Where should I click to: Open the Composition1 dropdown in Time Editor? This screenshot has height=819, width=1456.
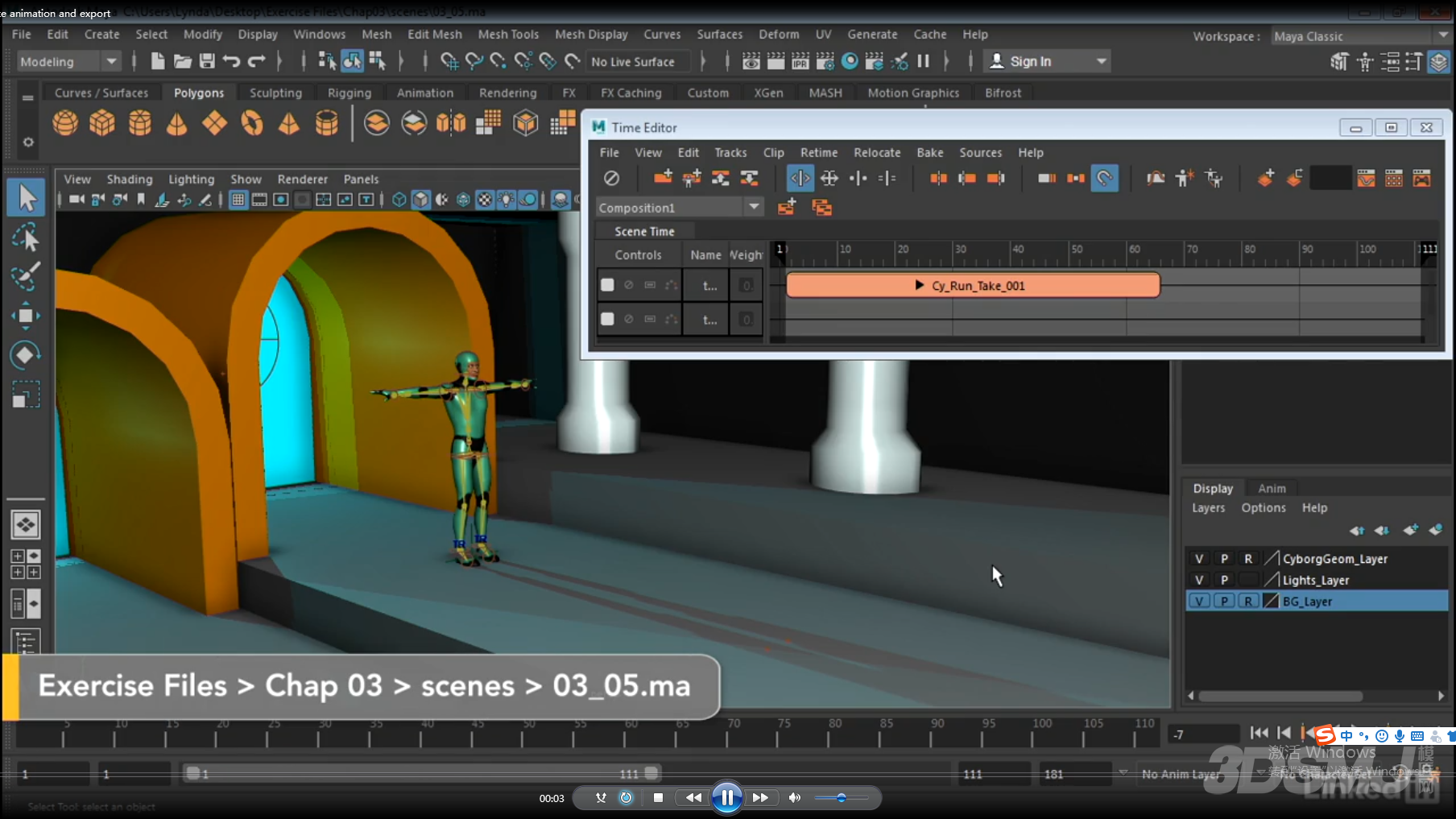coord(679,207)
